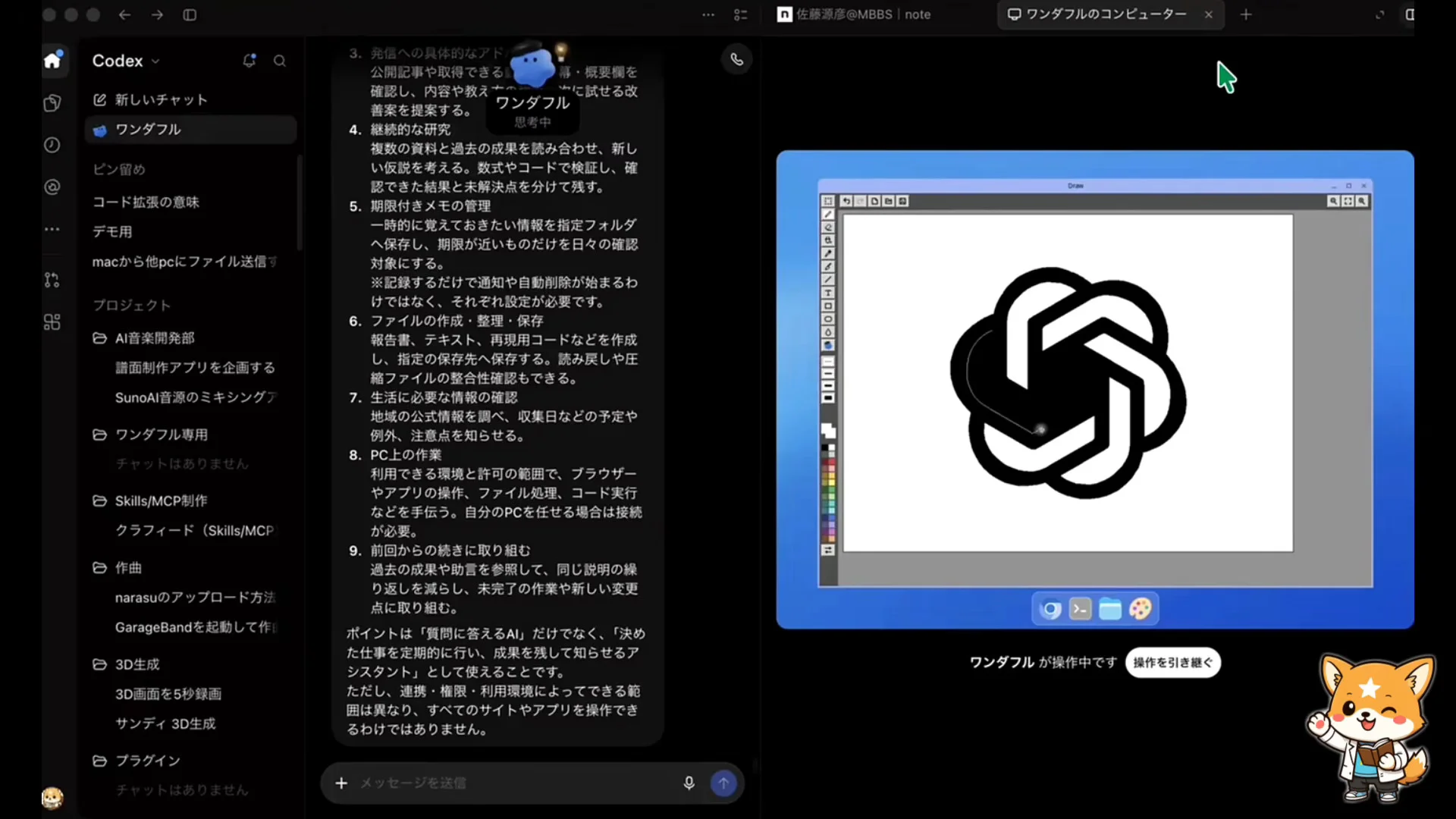
Task: Start a call with the phone icon
Action: pos(737,59)
